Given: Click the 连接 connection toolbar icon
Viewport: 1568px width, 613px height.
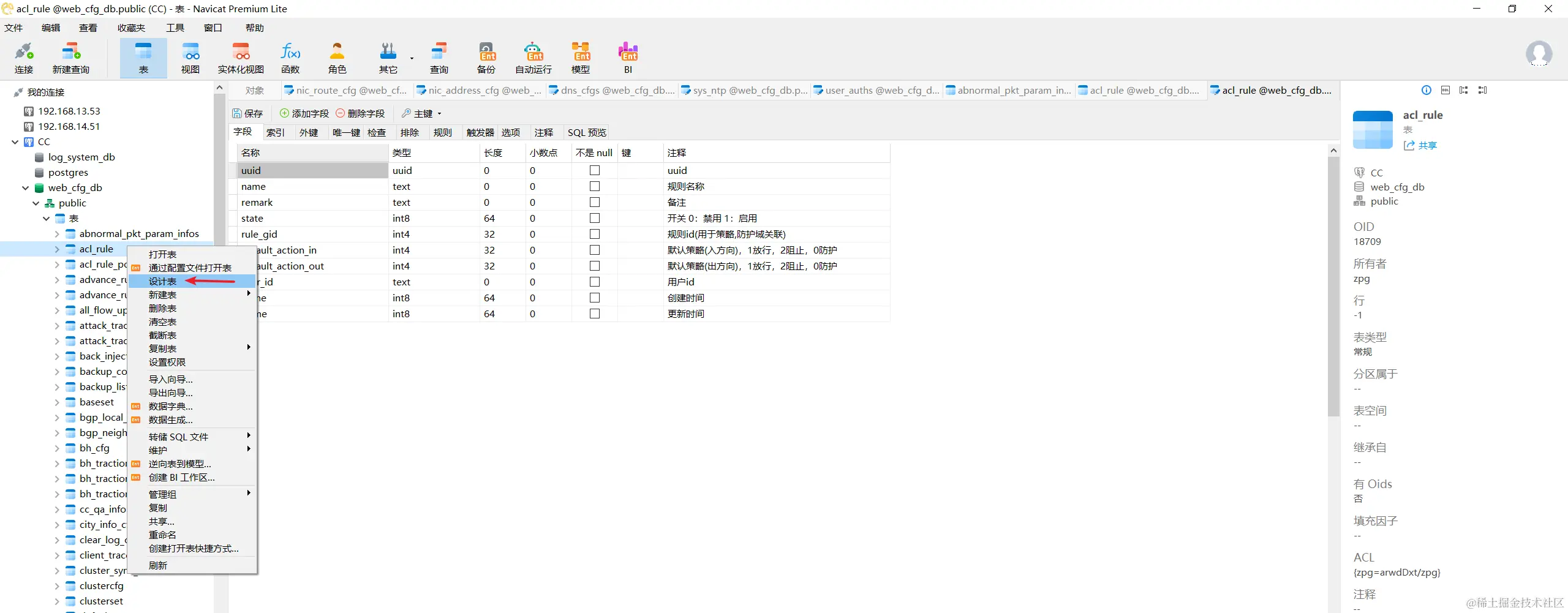Looking at the screenshot, I should pos(24,58).
